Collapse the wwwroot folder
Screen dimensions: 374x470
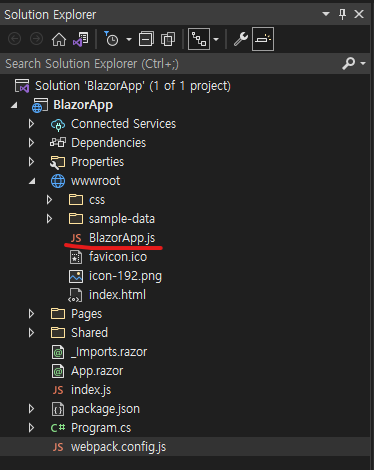coord(32,181)
